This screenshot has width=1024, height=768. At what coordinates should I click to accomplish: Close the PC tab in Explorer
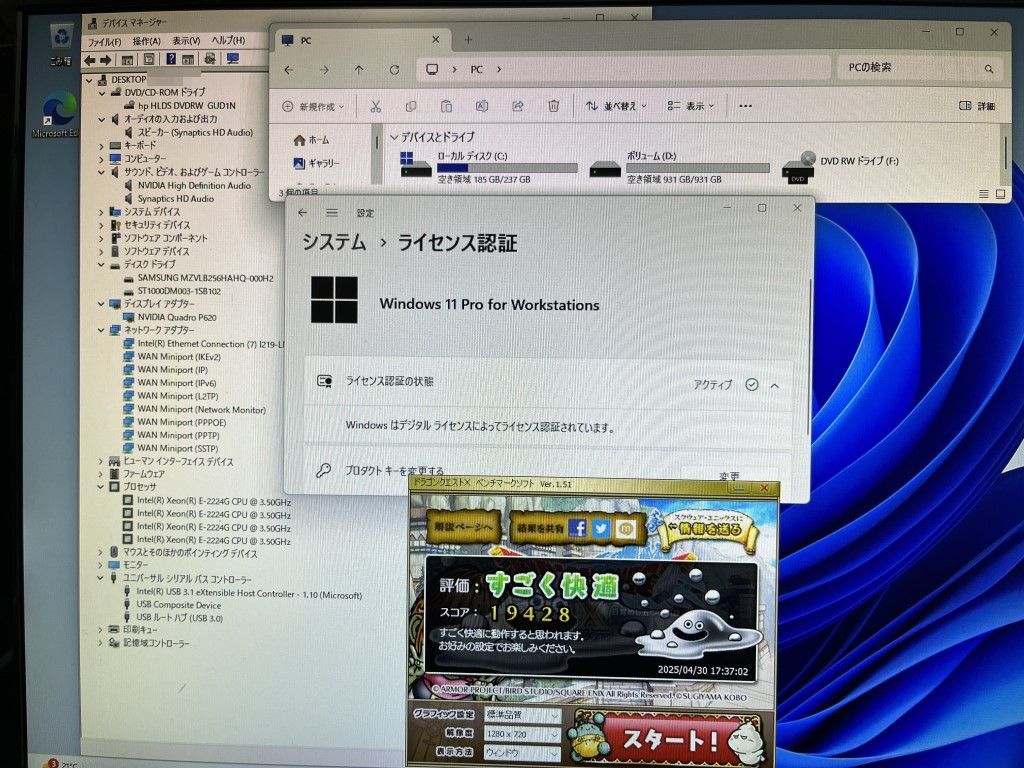point(436,40)
